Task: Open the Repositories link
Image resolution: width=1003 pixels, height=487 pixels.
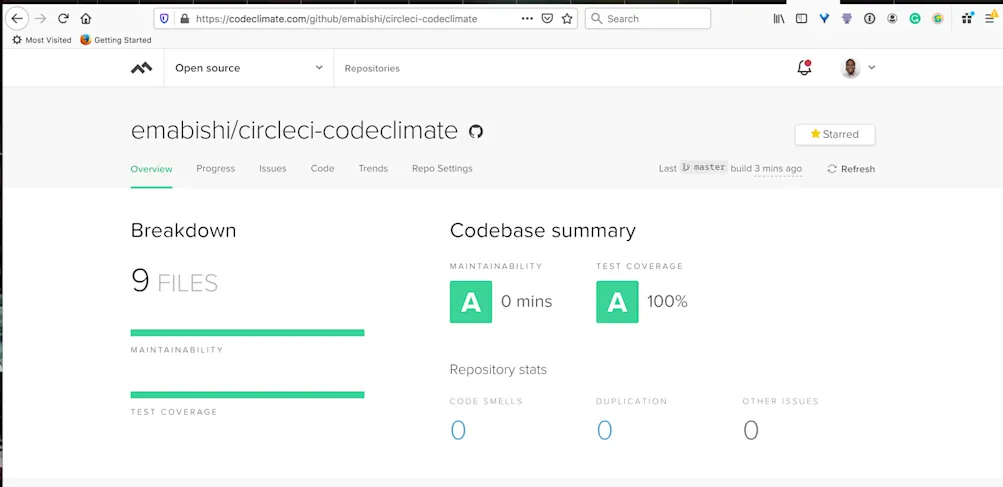Action: point(372,68)
